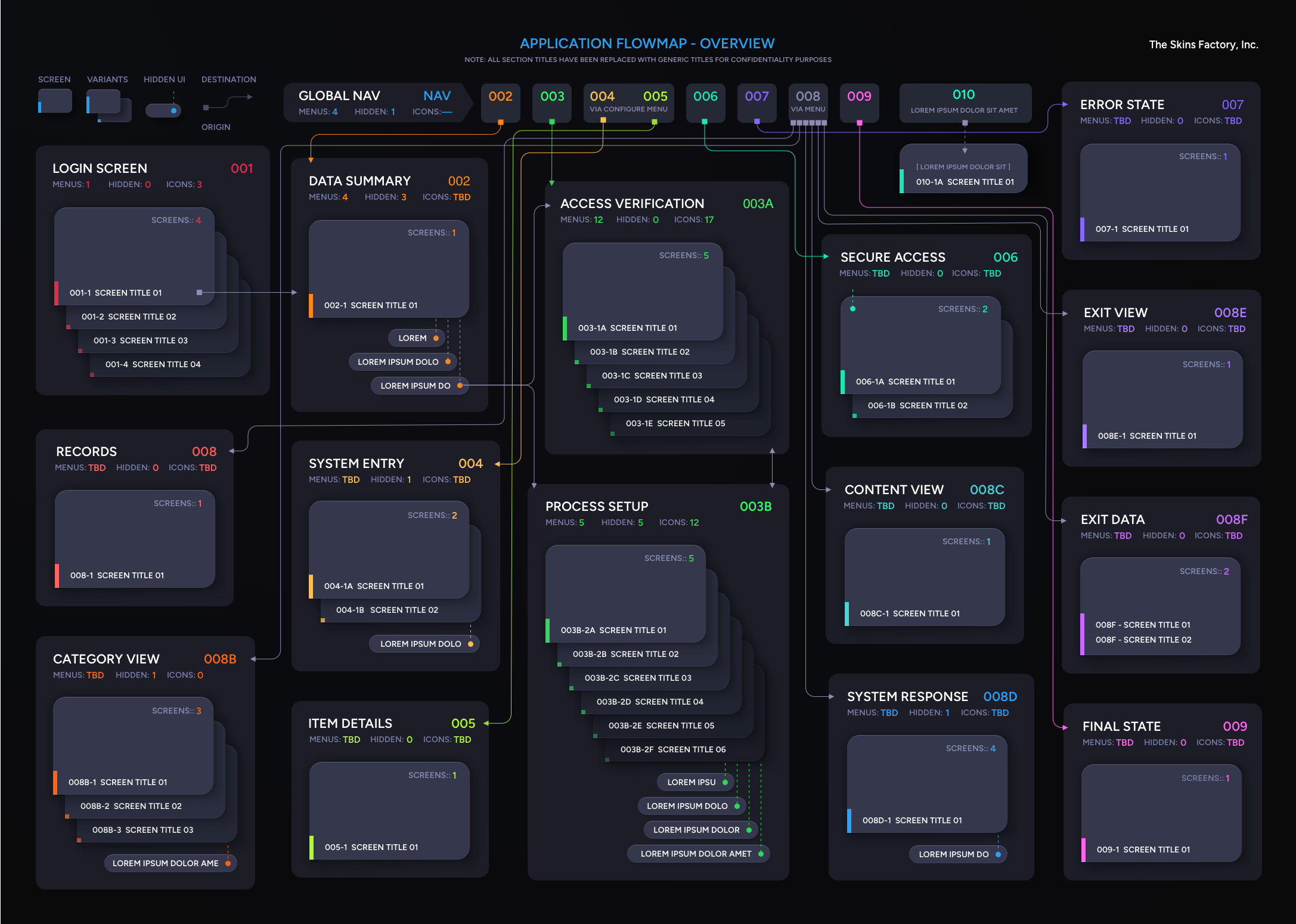Open the VIA MENU under badge 008
Image resolution: width=1296 pixels, height=924 pixels.
(x=808, y=109)
